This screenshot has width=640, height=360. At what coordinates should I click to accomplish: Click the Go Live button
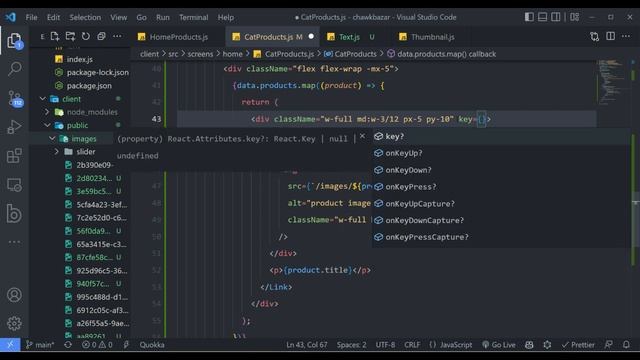[x=499, y=345]
